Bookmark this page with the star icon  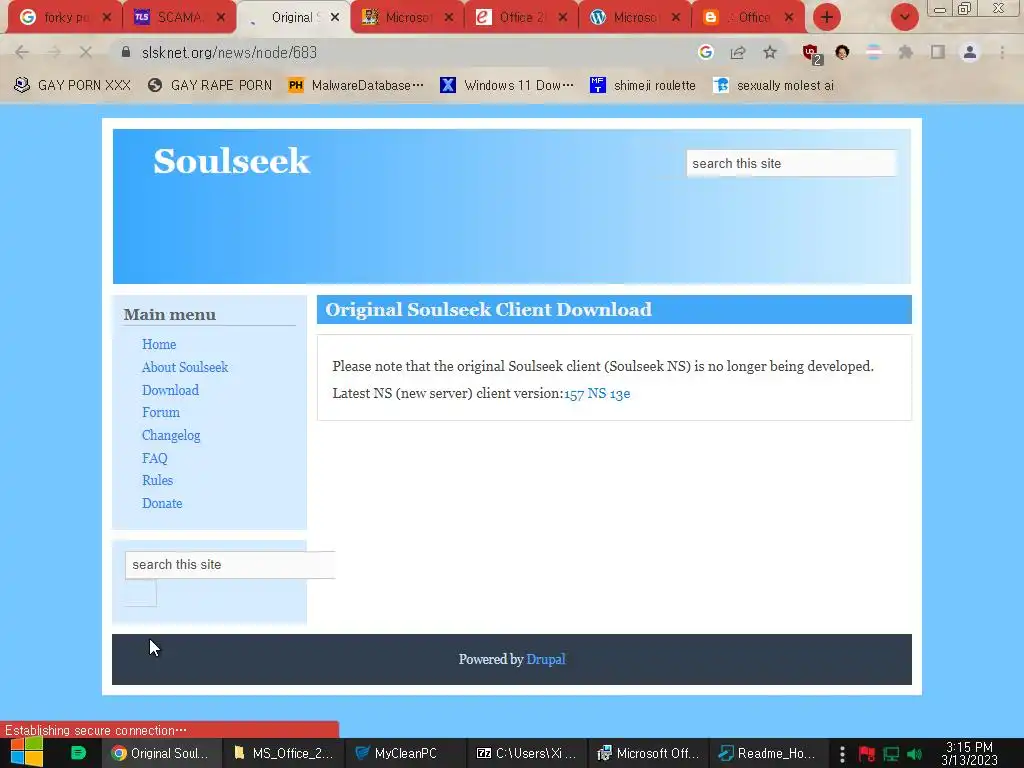tap(770, 52)
